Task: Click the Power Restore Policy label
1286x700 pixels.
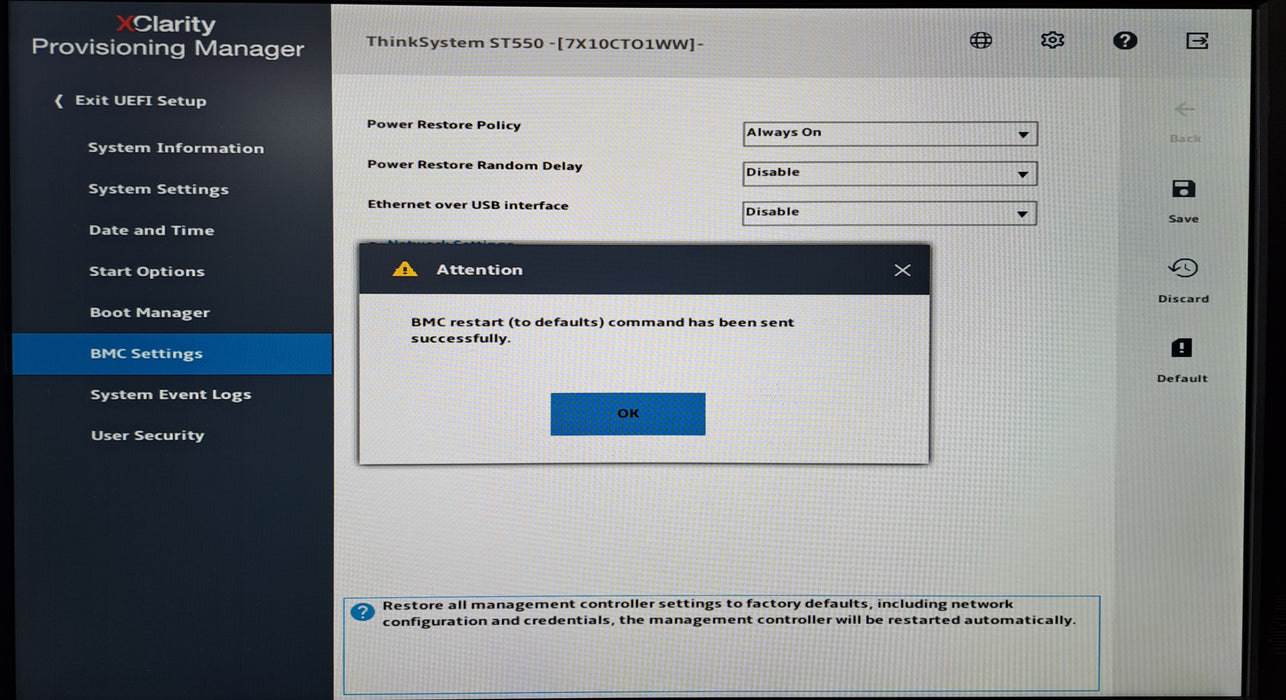Action: pyautogui.click(x=444, y=125)
